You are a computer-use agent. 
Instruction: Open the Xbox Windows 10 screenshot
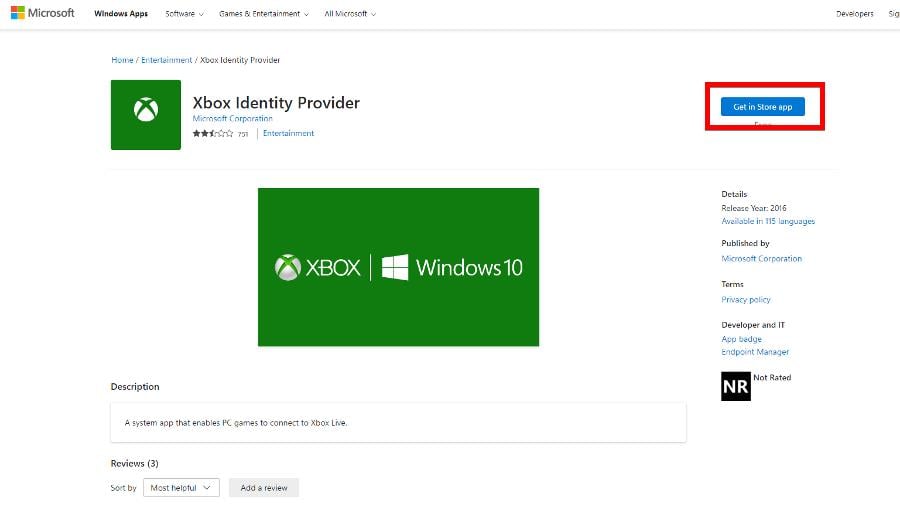tap(398, 267)
